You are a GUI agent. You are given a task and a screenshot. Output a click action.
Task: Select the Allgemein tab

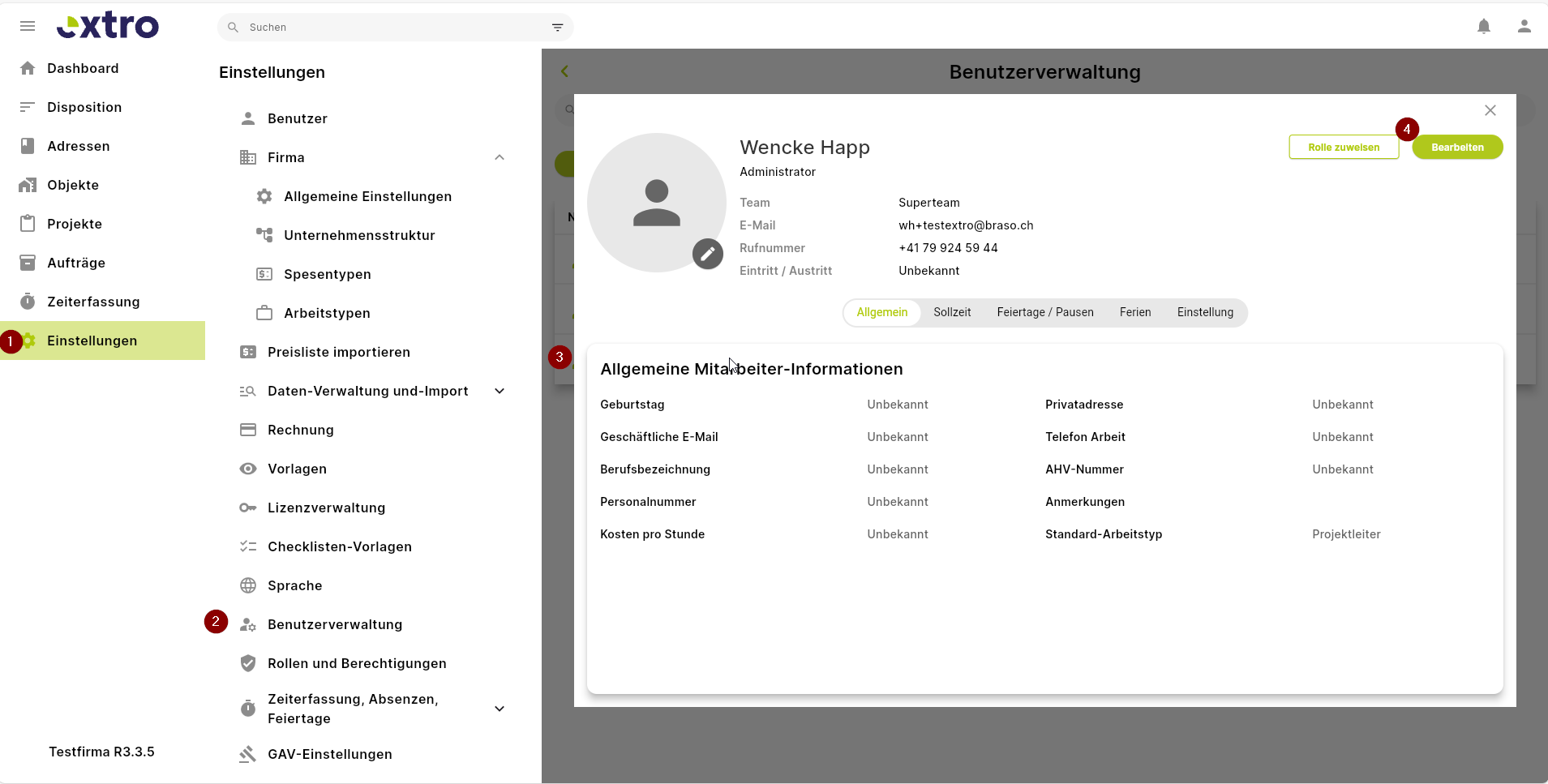[x=882, y=312]
